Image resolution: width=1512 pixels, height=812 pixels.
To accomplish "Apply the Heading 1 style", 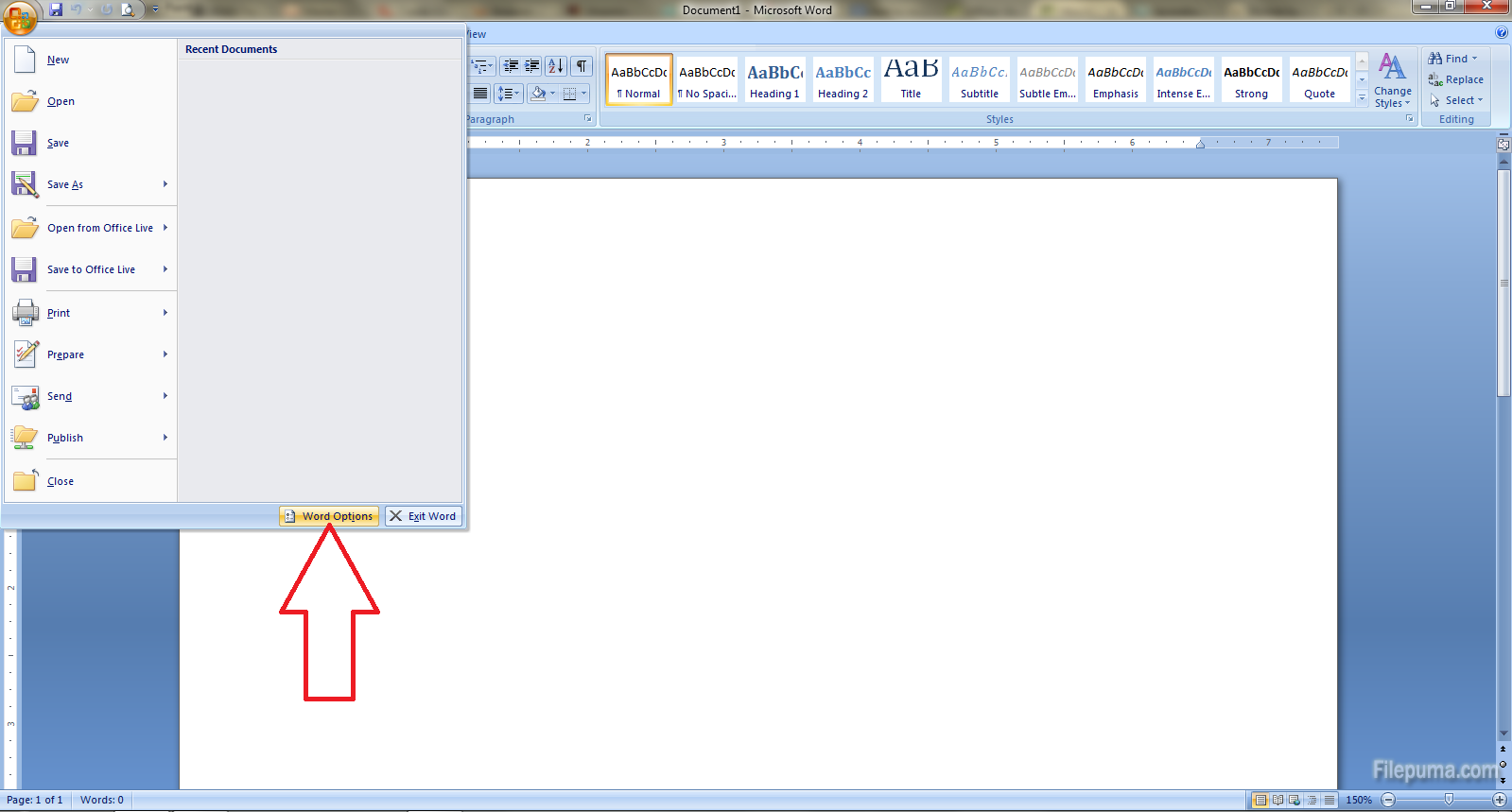I will (774, 79).
